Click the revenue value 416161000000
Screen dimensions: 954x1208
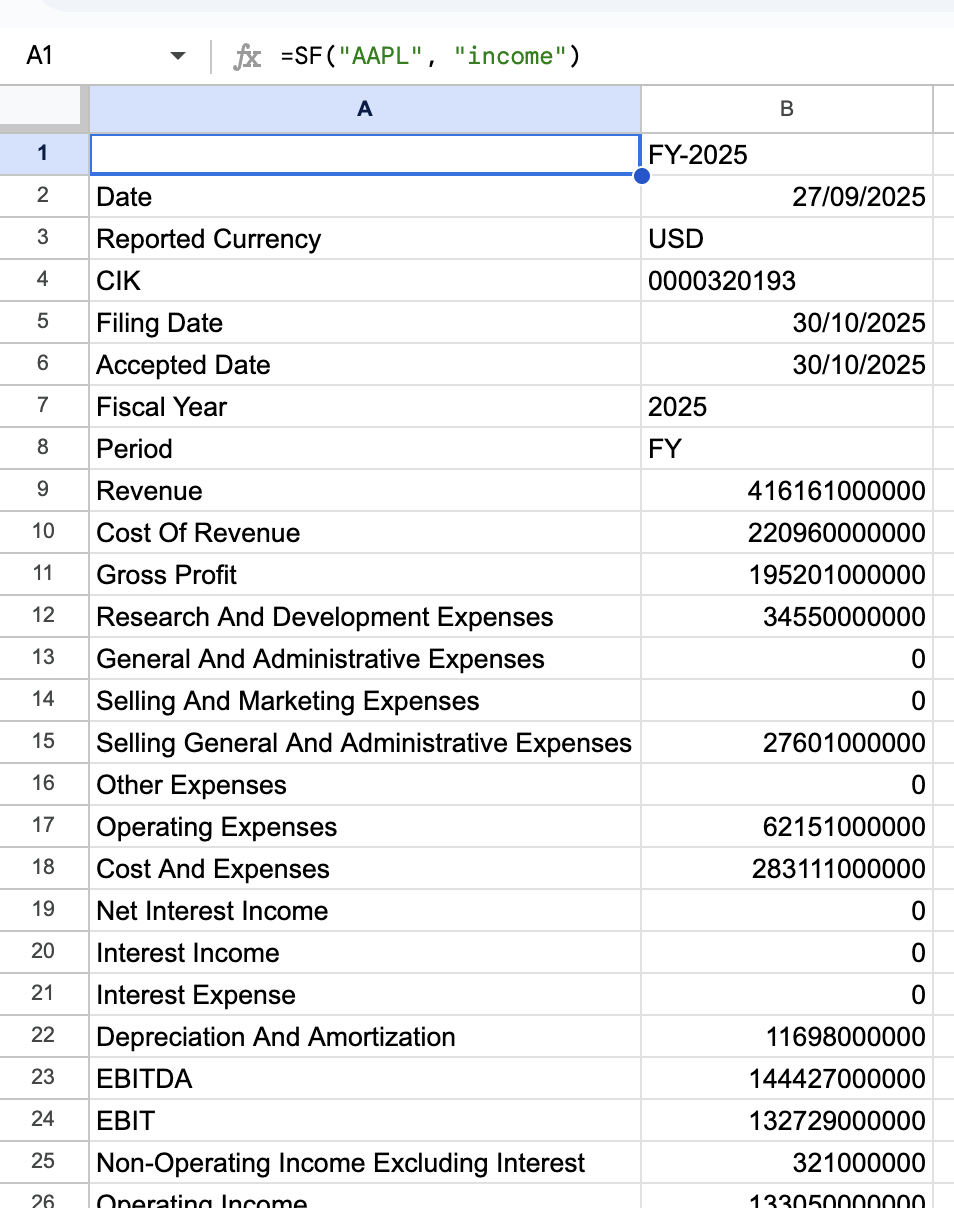pos(786,490)
